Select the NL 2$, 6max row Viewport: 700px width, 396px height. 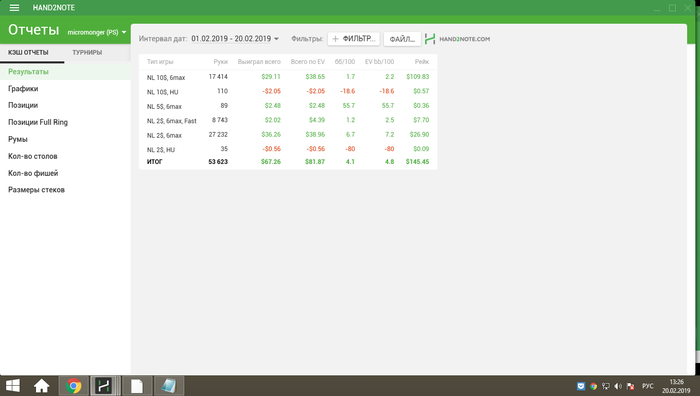[x=288, y=135]
